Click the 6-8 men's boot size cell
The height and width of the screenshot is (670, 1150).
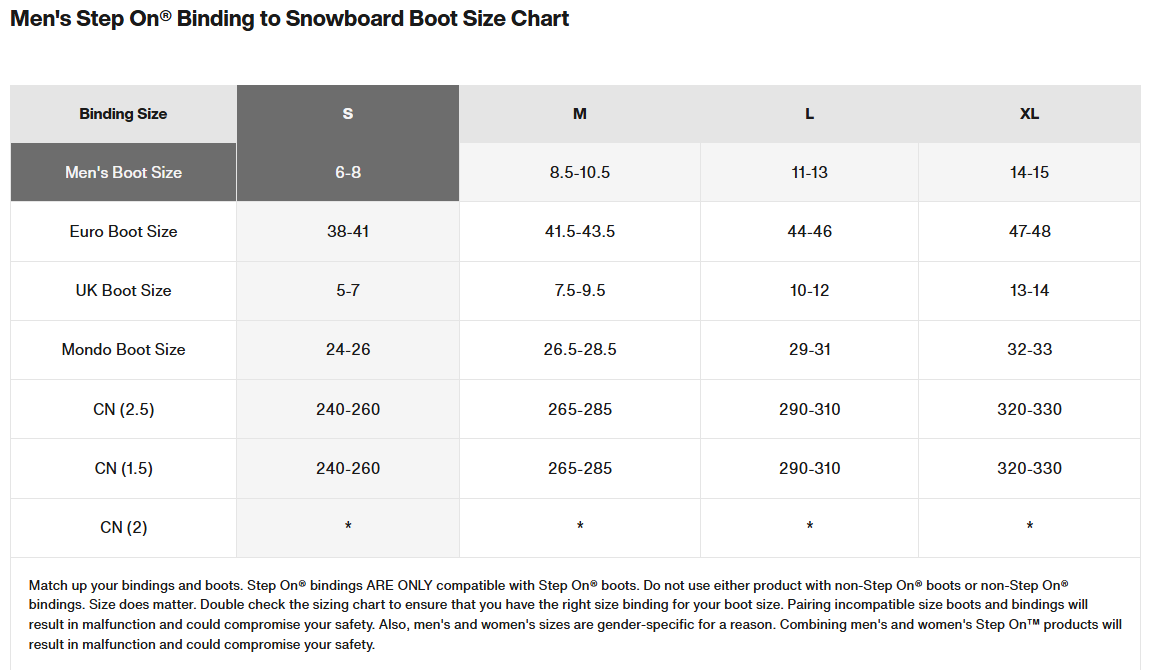[x=348, y=172]
